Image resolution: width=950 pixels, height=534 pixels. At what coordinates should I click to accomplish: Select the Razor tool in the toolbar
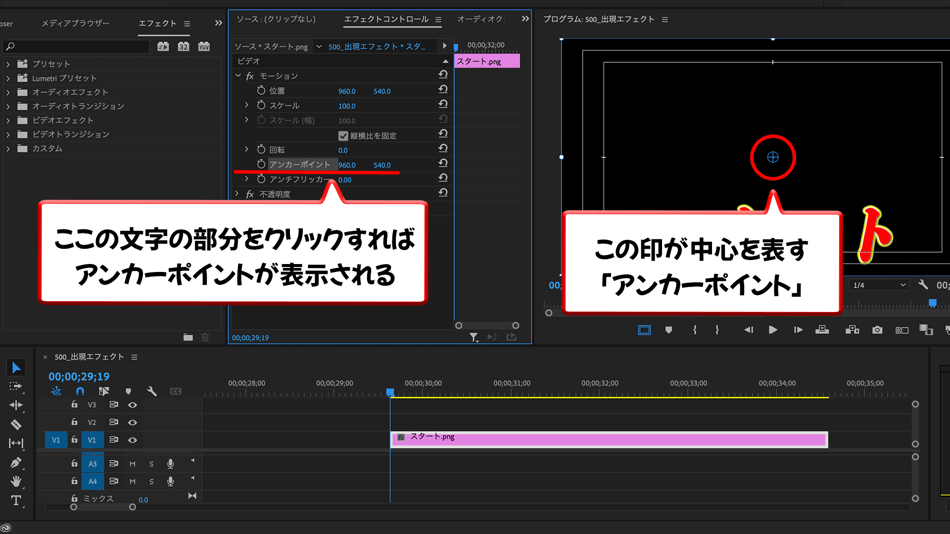(16, 424)
